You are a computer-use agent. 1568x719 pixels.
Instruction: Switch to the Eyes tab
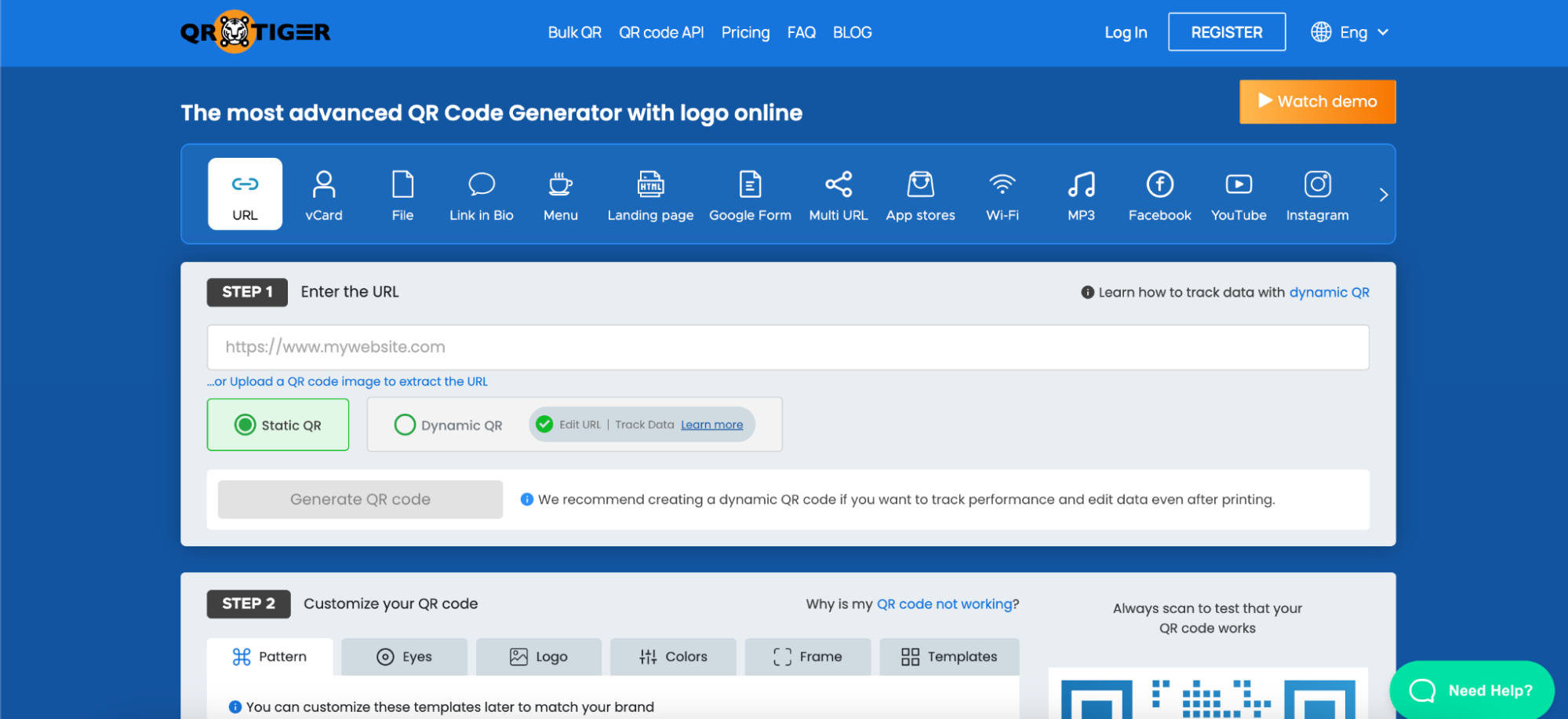404,656
